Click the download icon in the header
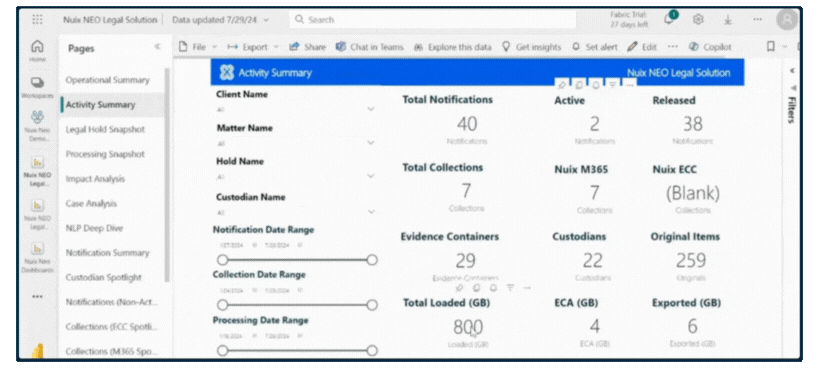The width and height of the screenshot is (819, 368). [728, 19]
